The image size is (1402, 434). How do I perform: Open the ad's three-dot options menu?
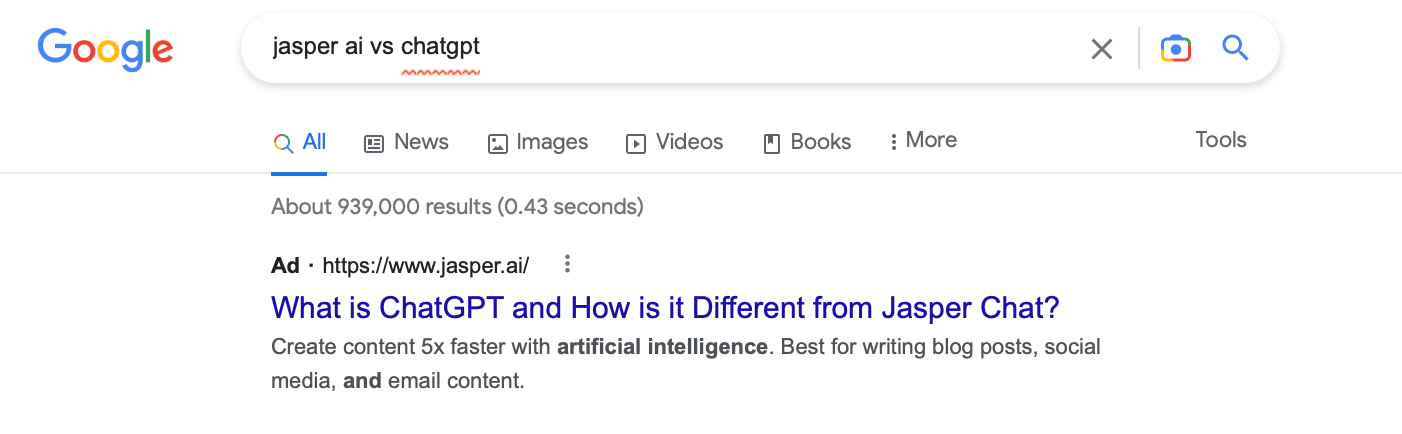[x=567, y=265]
